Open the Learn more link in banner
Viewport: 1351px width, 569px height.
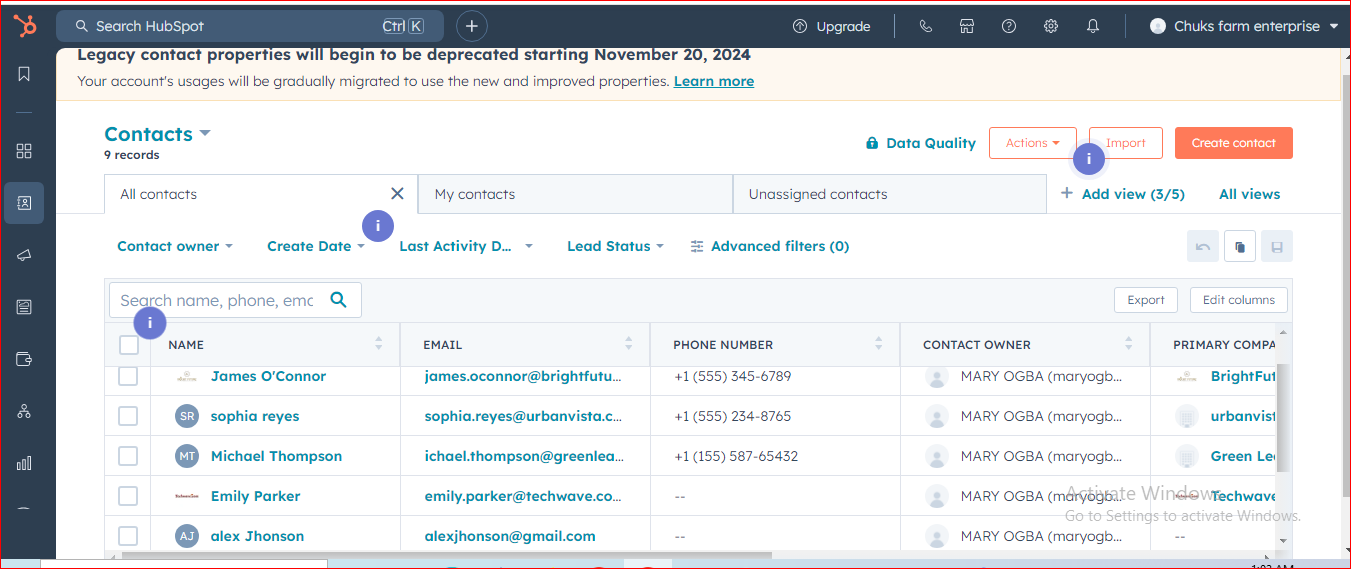point(714,81)
